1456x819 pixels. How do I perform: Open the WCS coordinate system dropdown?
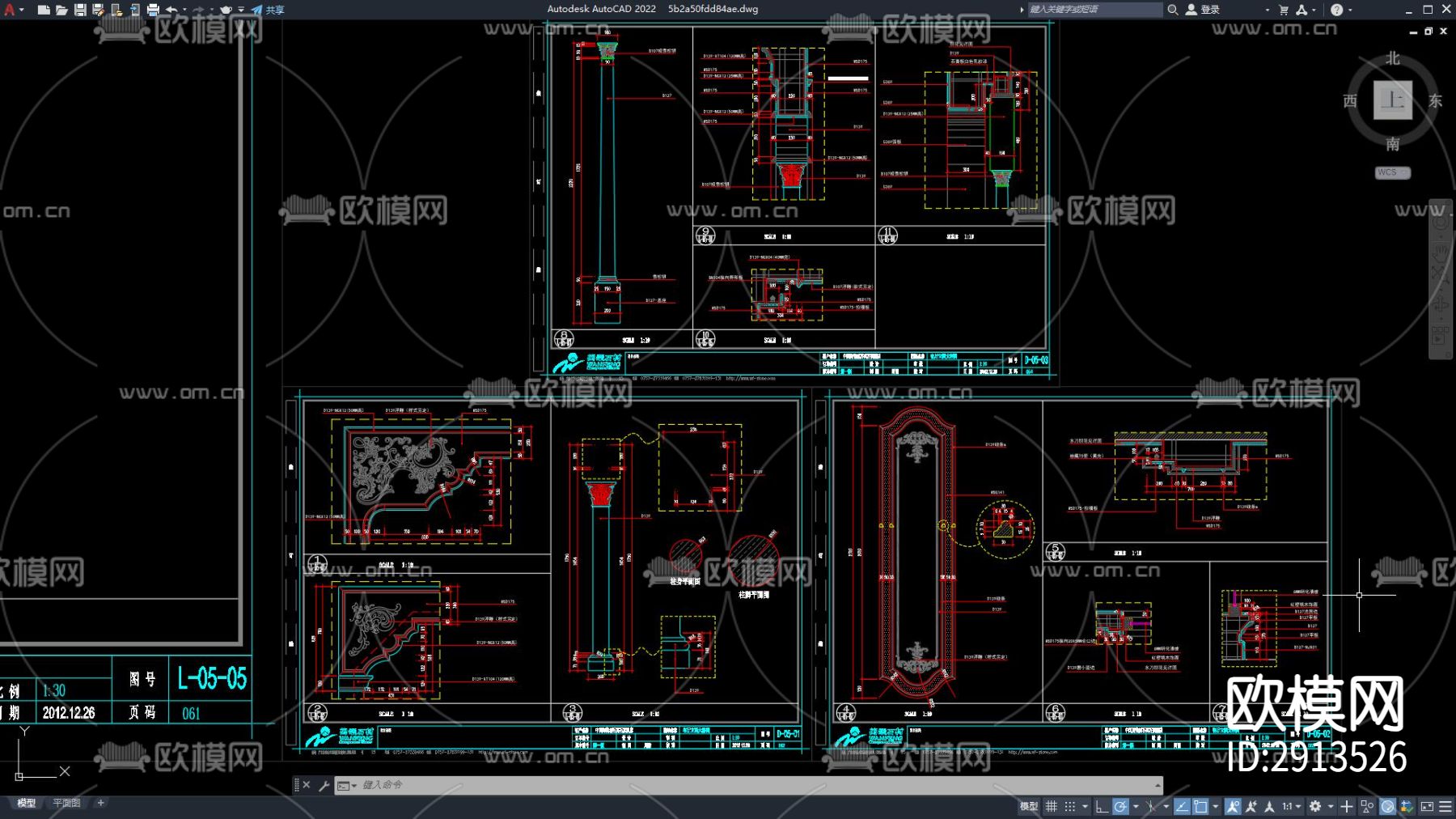(x=1393, y=172)
